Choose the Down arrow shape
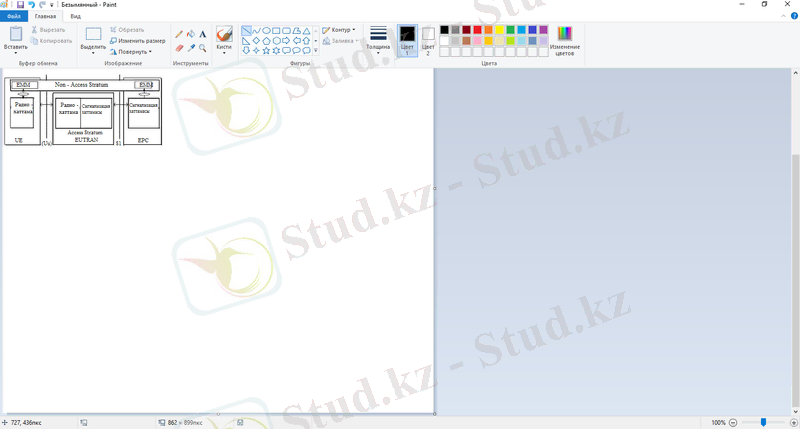The height and width of the screenshot is (429, 800). tap(246, 51)
